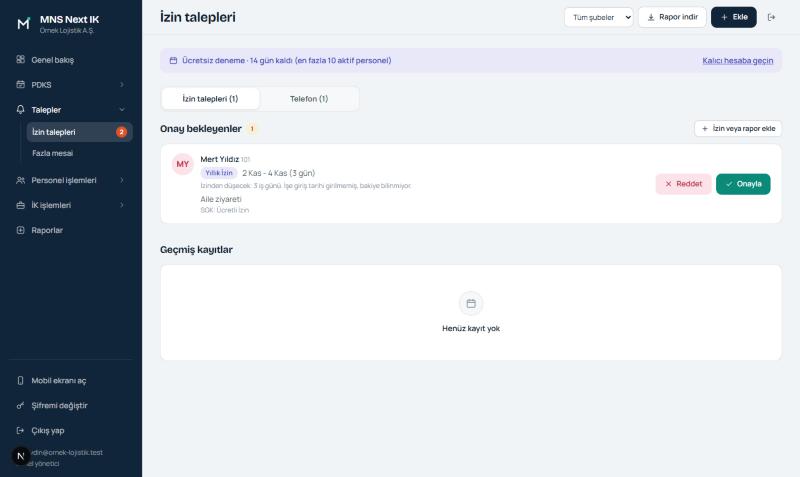800x477 pixels.
Task: Switch to Telefon (1) tab
Action: pyautogui.click(x=309, y=98)
